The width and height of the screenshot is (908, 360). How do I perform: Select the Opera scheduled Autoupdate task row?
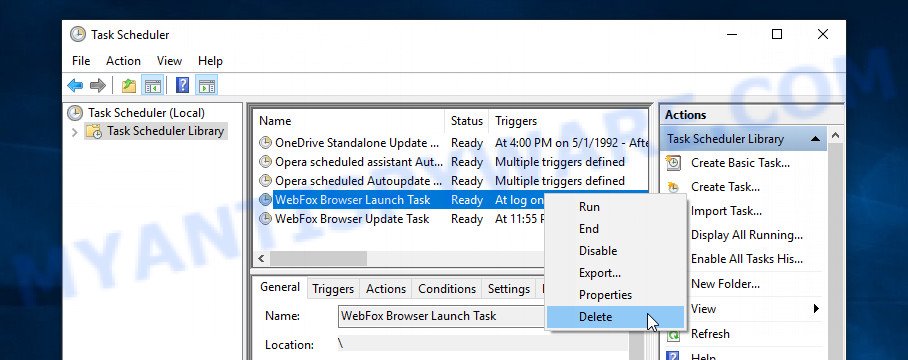452,181
